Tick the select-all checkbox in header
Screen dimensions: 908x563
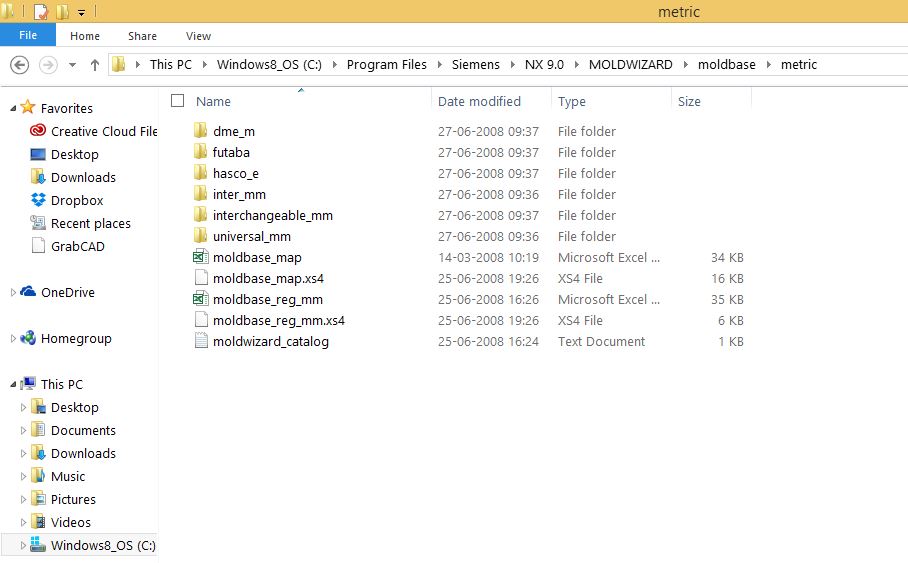(x=178, y=101)
